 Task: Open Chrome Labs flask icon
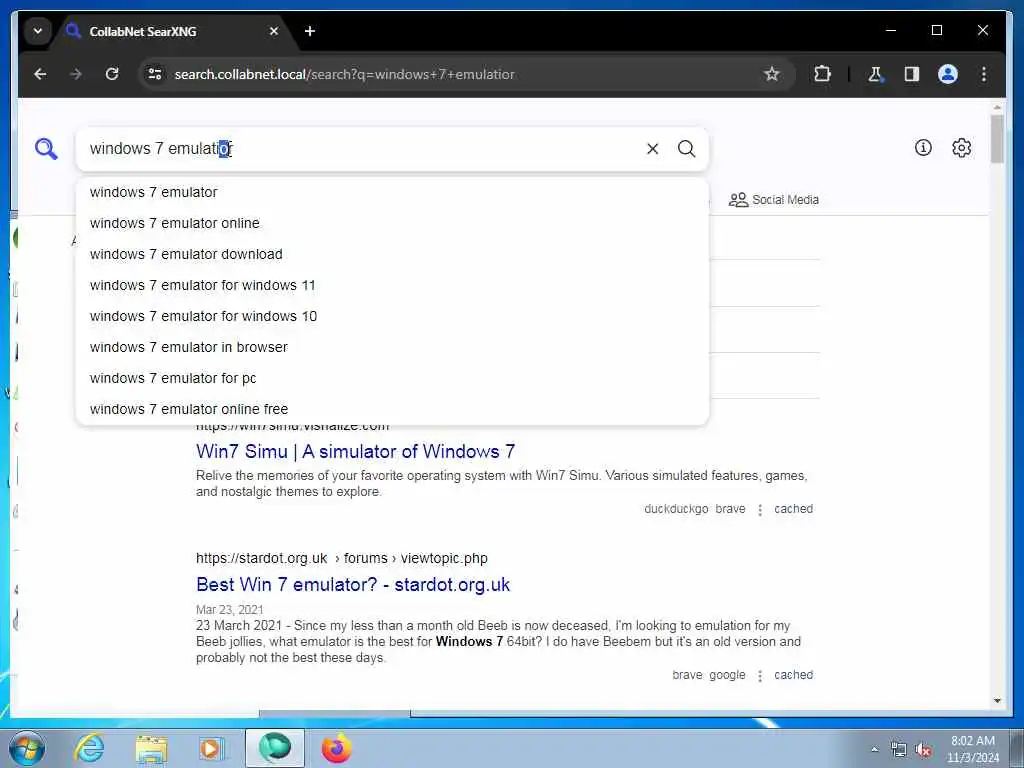click(x=876, y=74)
